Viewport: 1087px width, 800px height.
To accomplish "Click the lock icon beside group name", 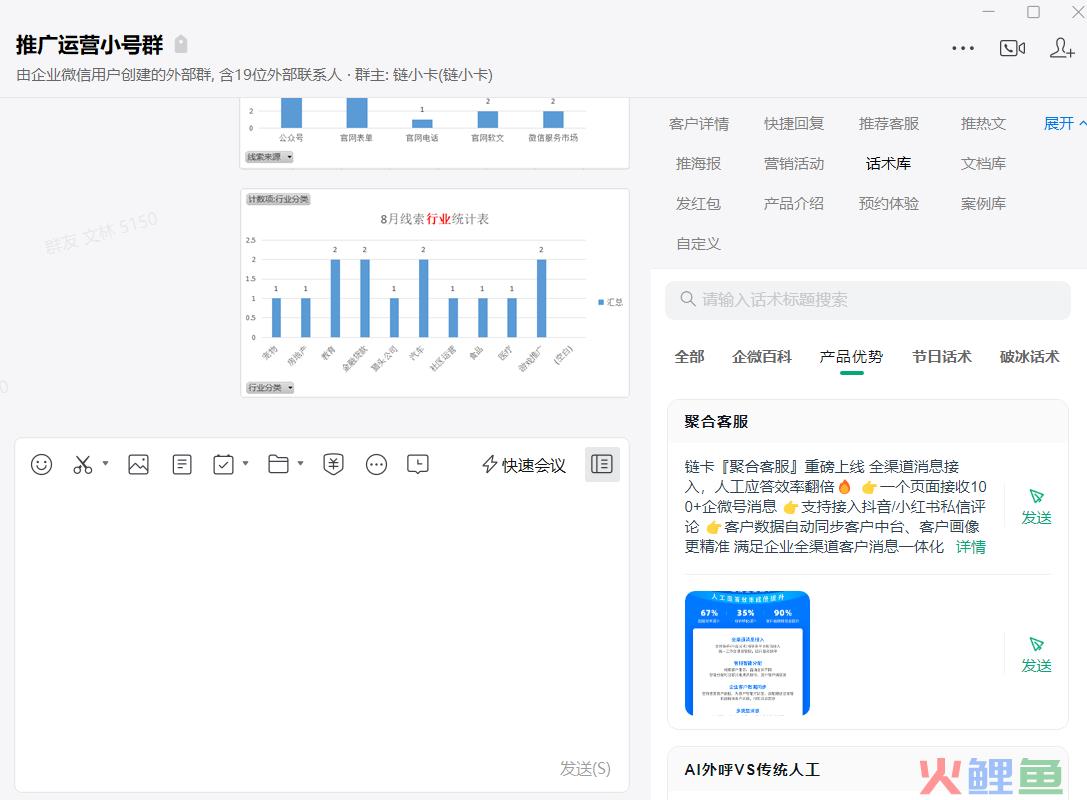I will click(181, 44).
